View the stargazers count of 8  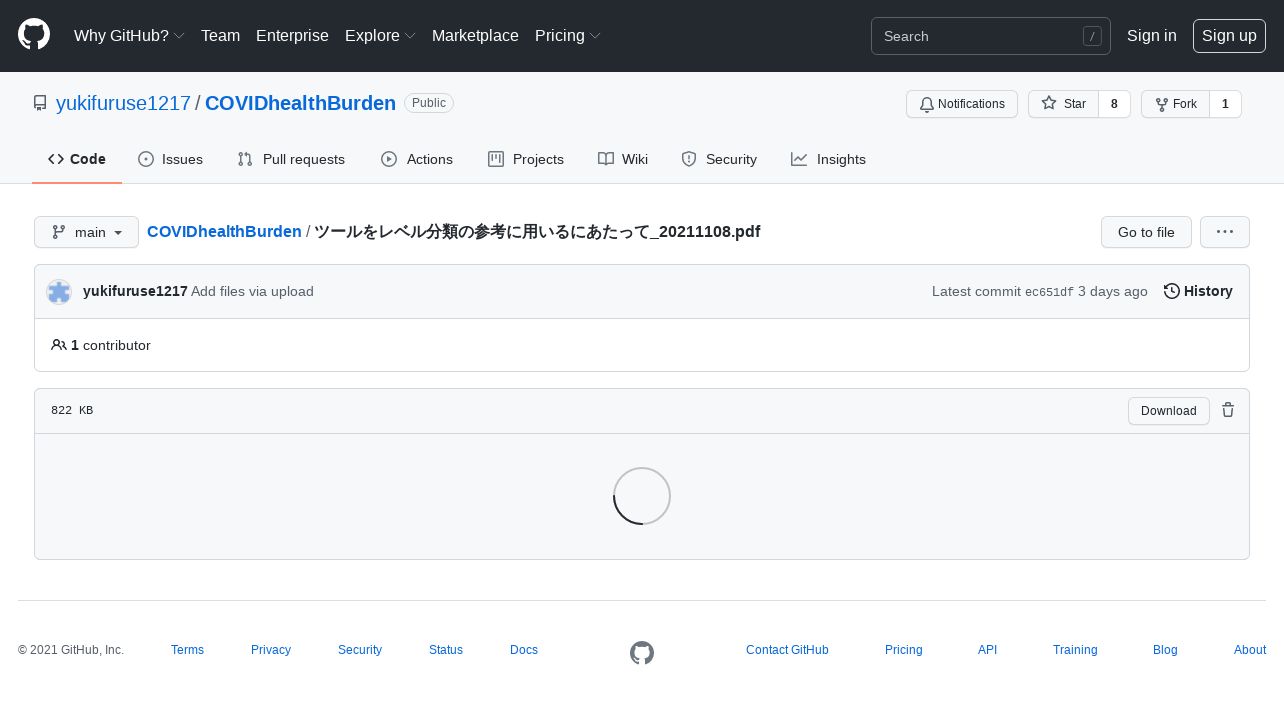(x=1114, y=104)
